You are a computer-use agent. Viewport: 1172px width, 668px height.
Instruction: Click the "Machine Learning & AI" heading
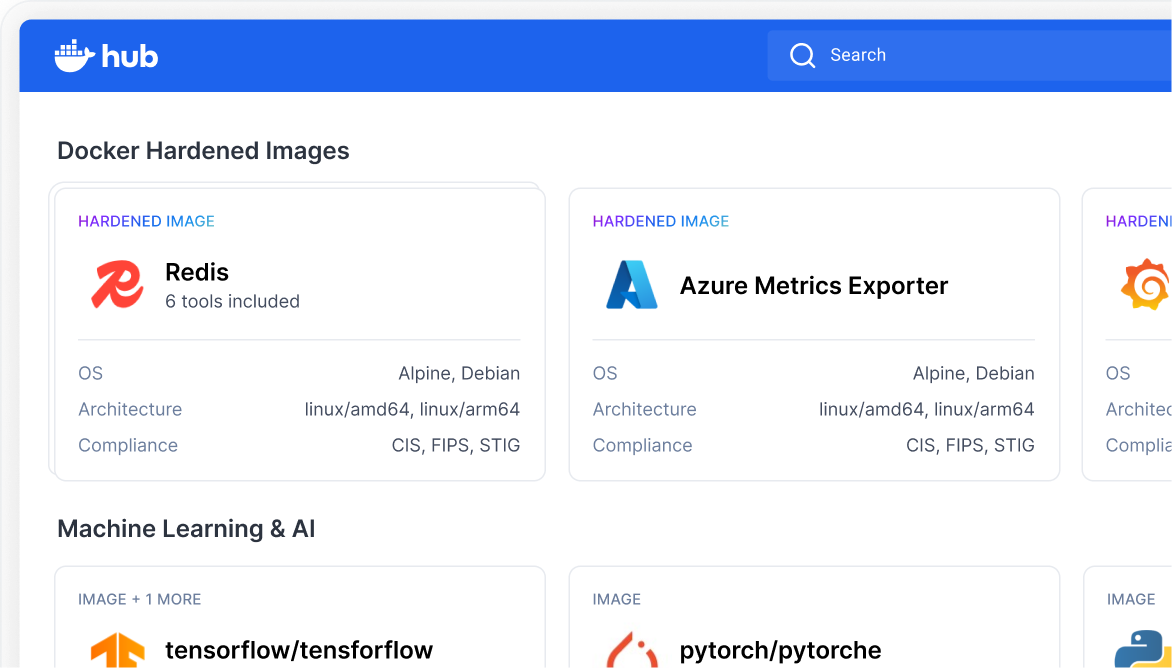[186, 529]
